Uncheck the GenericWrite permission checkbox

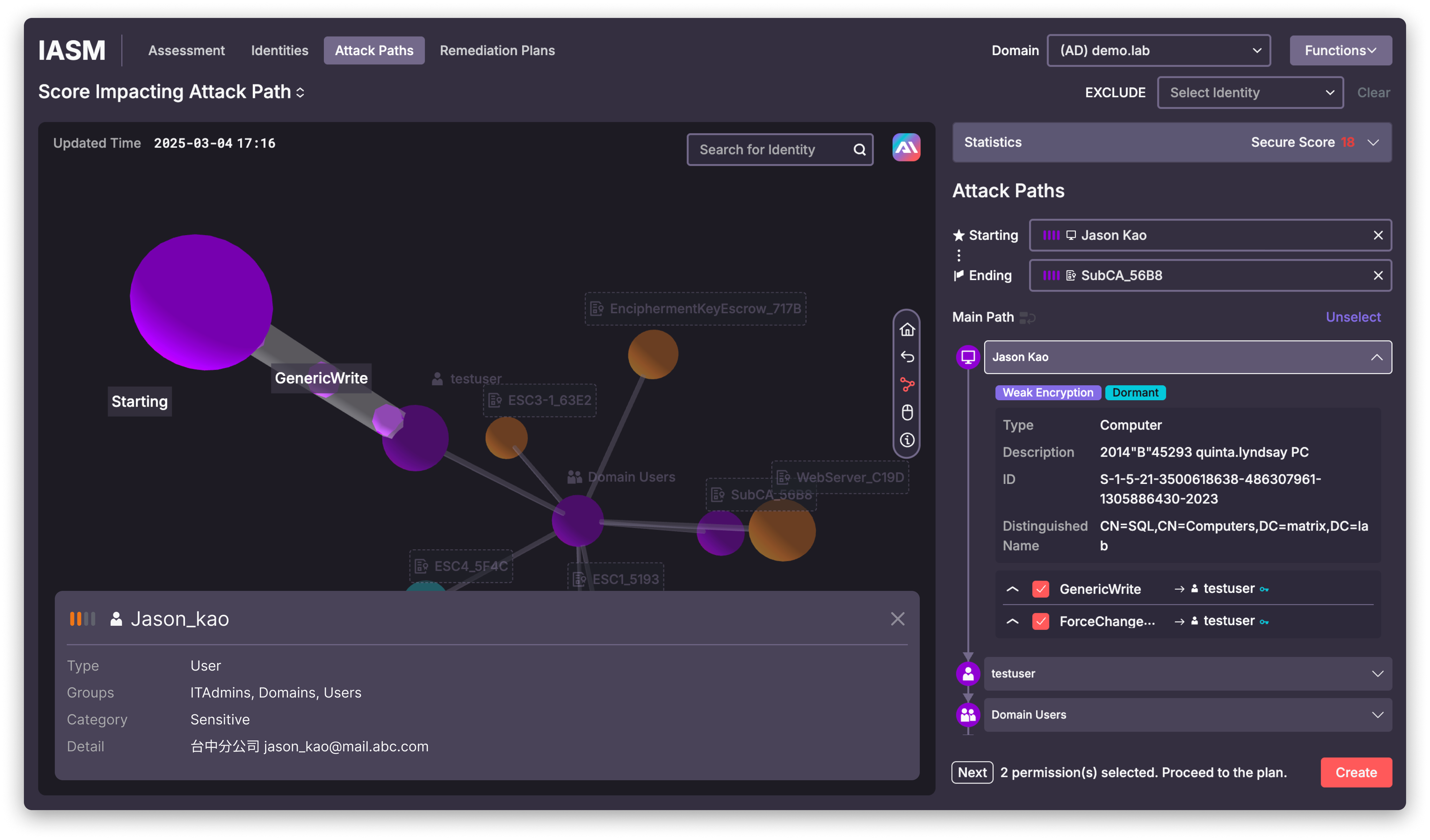click(1041, 589)
